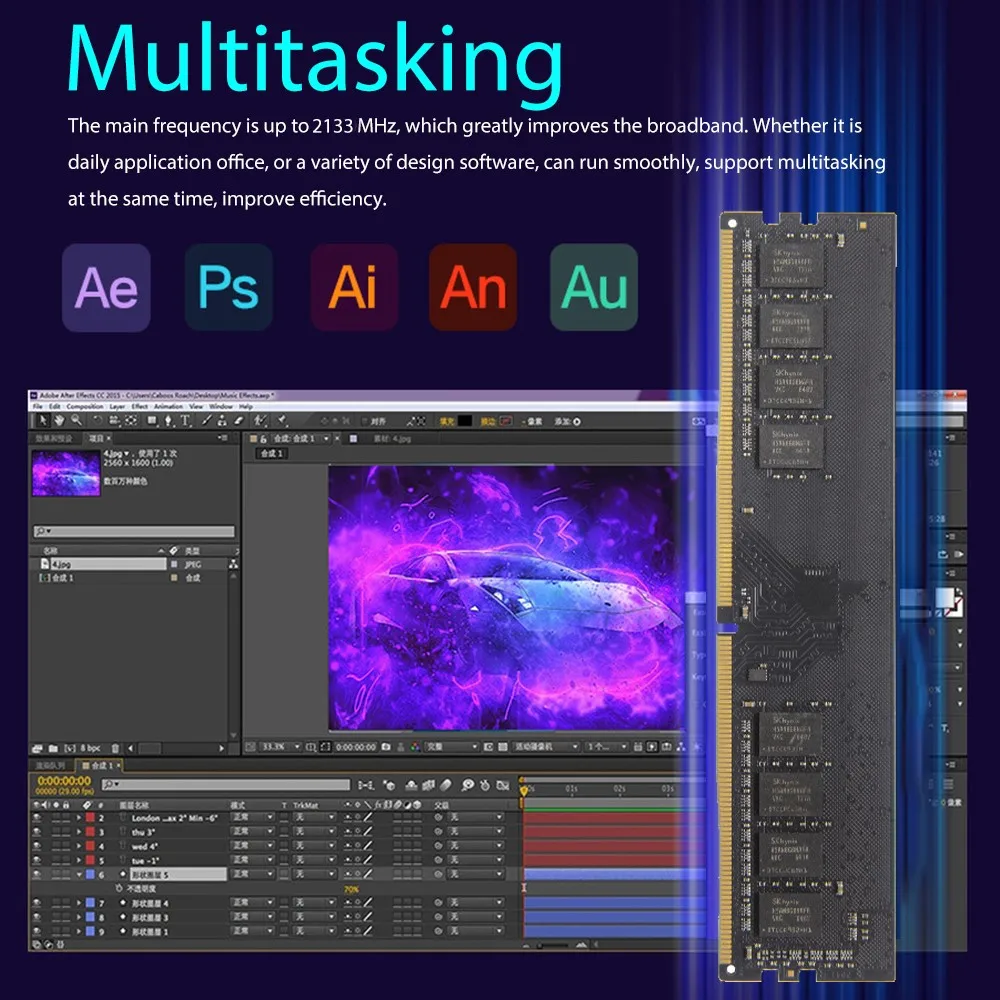
Task: Open the Composition menu
Action: pyautogui.click(x=85, y=406)
